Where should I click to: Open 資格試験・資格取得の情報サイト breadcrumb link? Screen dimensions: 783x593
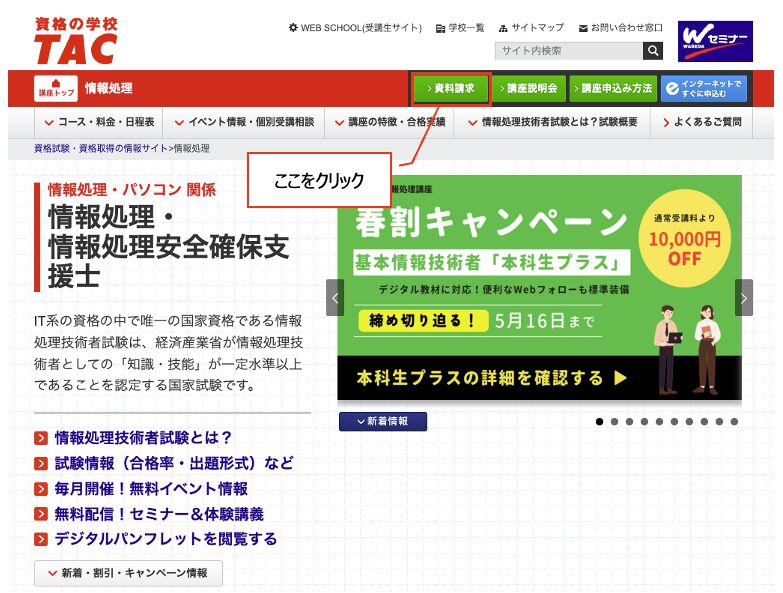click(x=101, y=148)
